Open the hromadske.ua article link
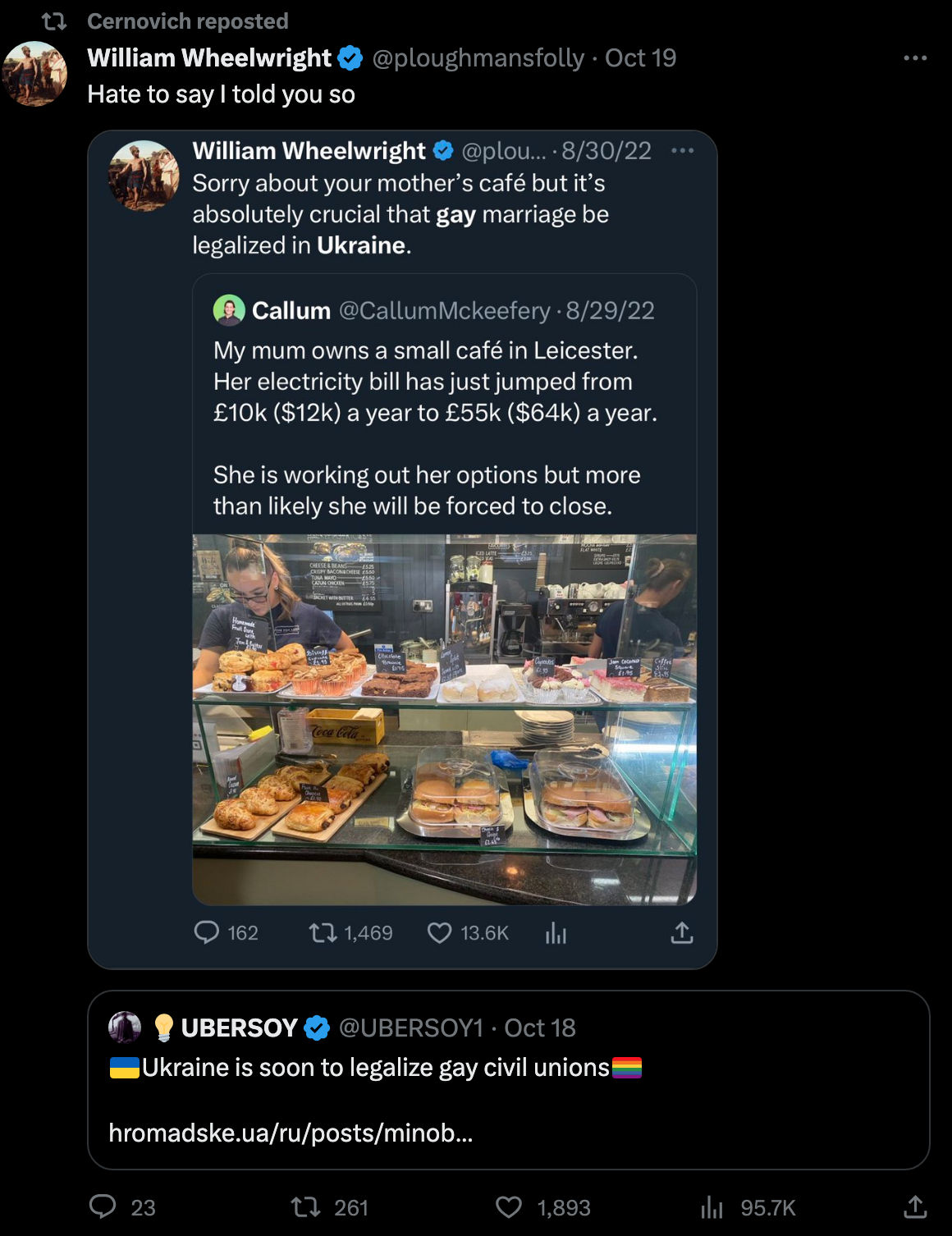 coord(291,1133)
